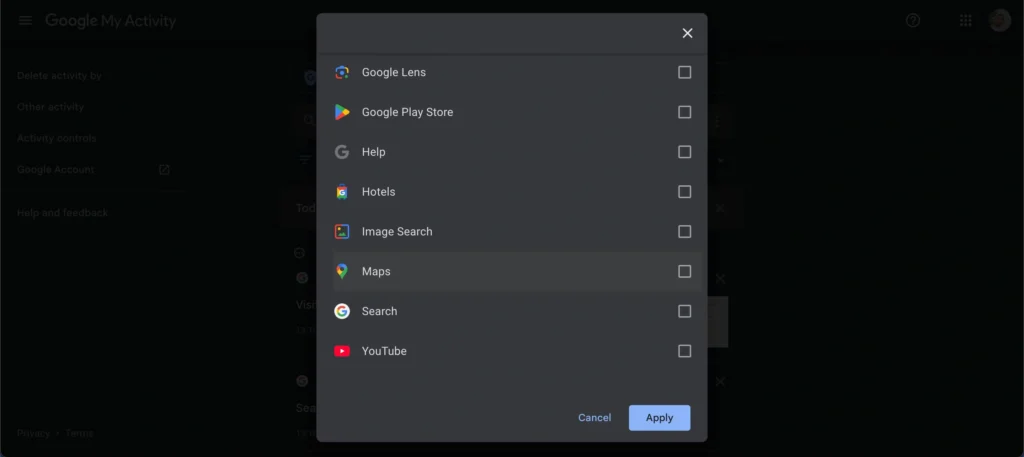Cancel the product filter dialog
Image resolution: width=1024 pixels, height=457 pixels.
[594, 418]
